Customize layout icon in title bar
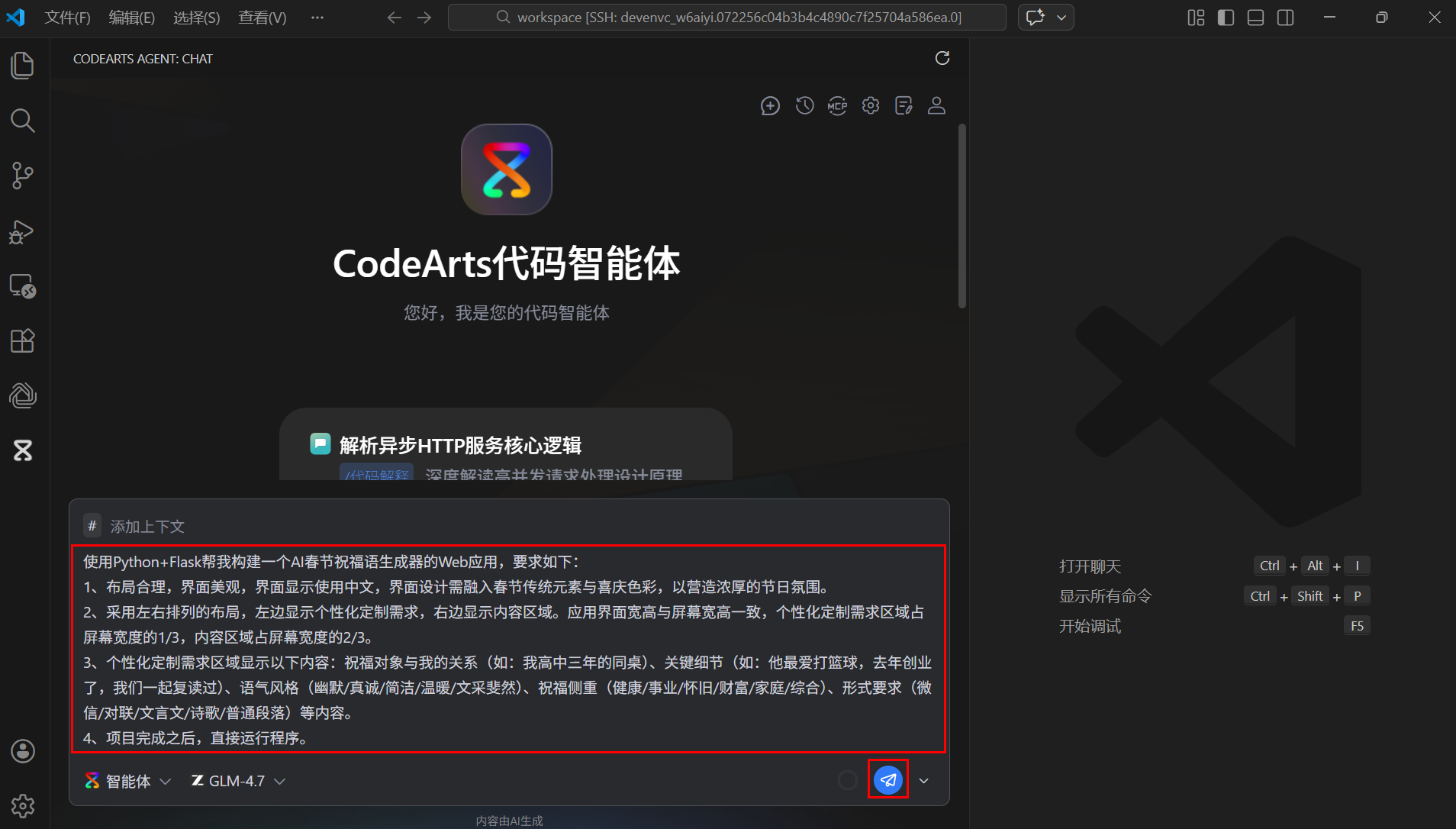 [1196, 18]
